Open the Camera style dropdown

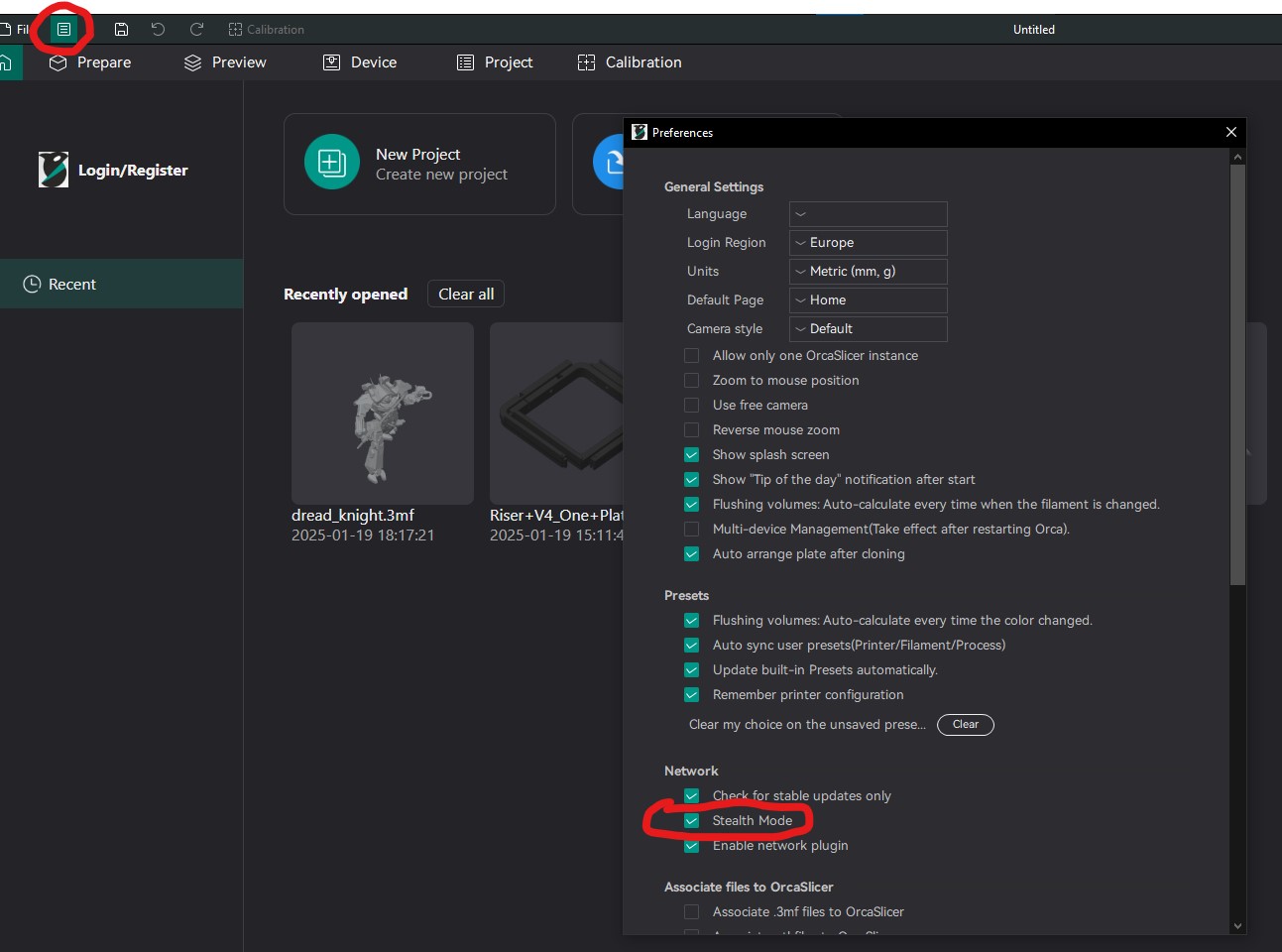pyautogui.click(x=869, y=329)
